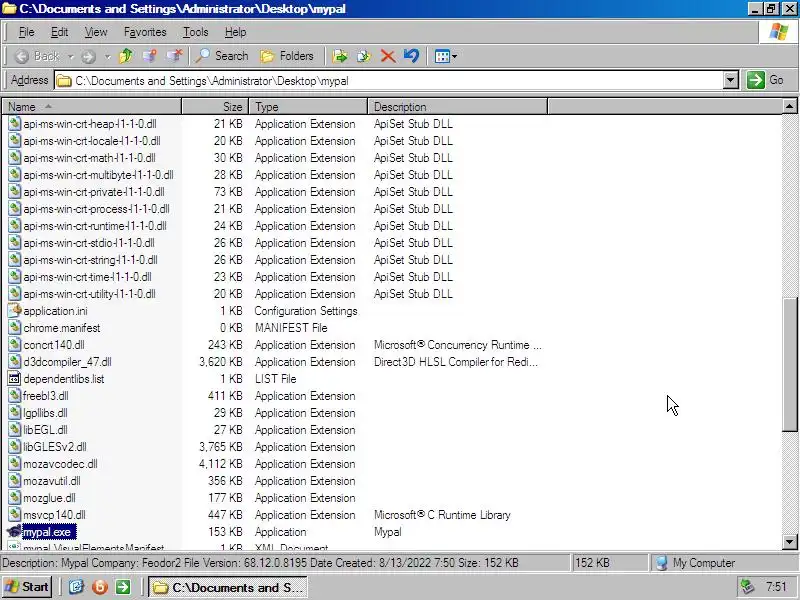Go up one folder level
The height and width of the screenshot is (600, 800).
tap(126, 56)
